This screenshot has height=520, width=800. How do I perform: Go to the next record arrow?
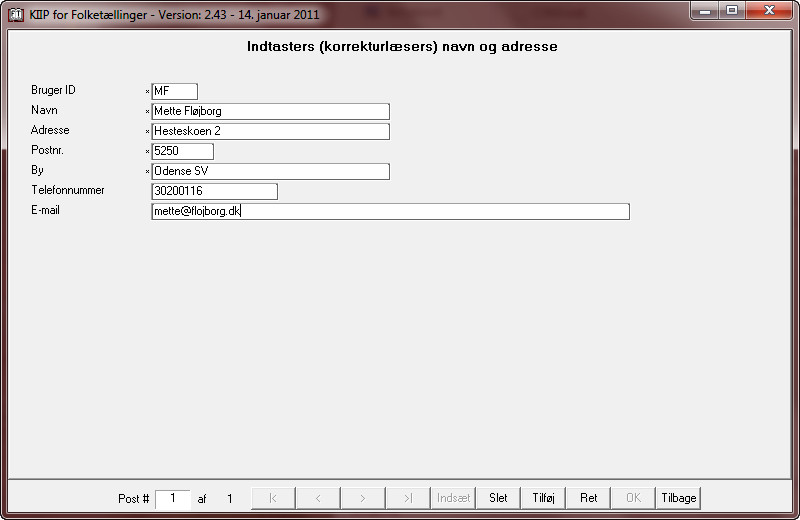[x=363, y=498]
